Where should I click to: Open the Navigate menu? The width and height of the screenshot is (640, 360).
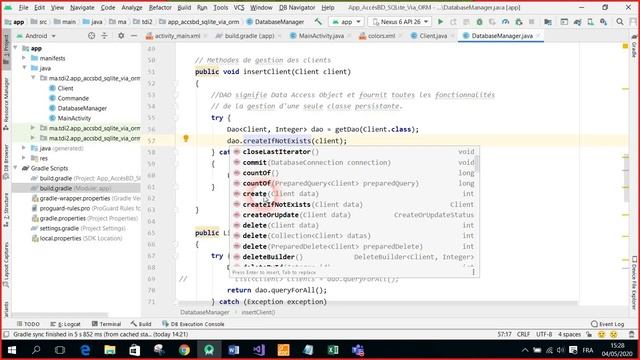[82, 7]
